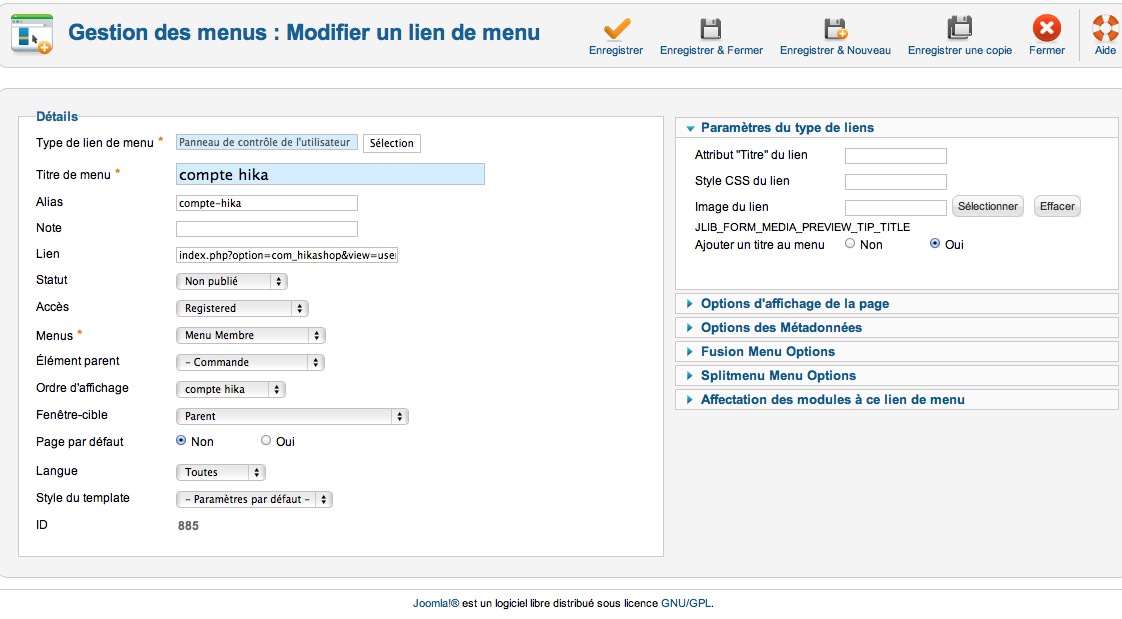This screenshot has width=1122, height=619.
Task: Click the ID value 885
Action: pos(188,525)
